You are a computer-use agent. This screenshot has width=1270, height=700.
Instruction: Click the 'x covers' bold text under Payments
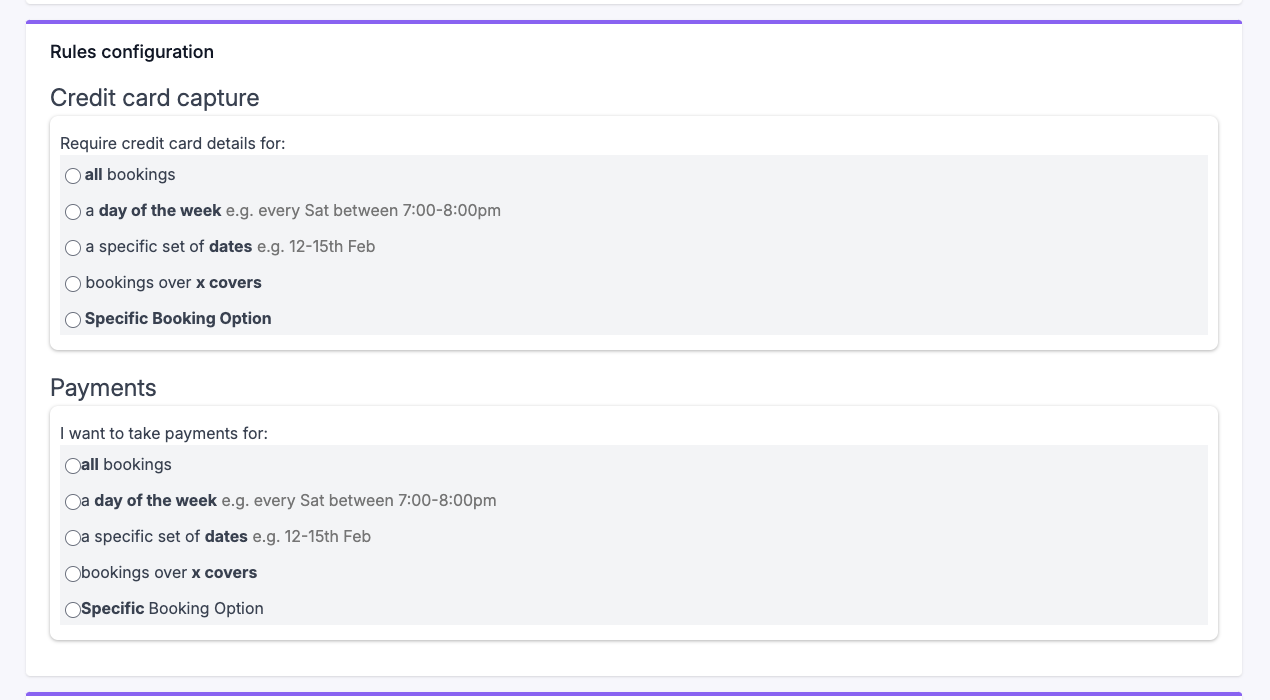click(x=224, y=573)
